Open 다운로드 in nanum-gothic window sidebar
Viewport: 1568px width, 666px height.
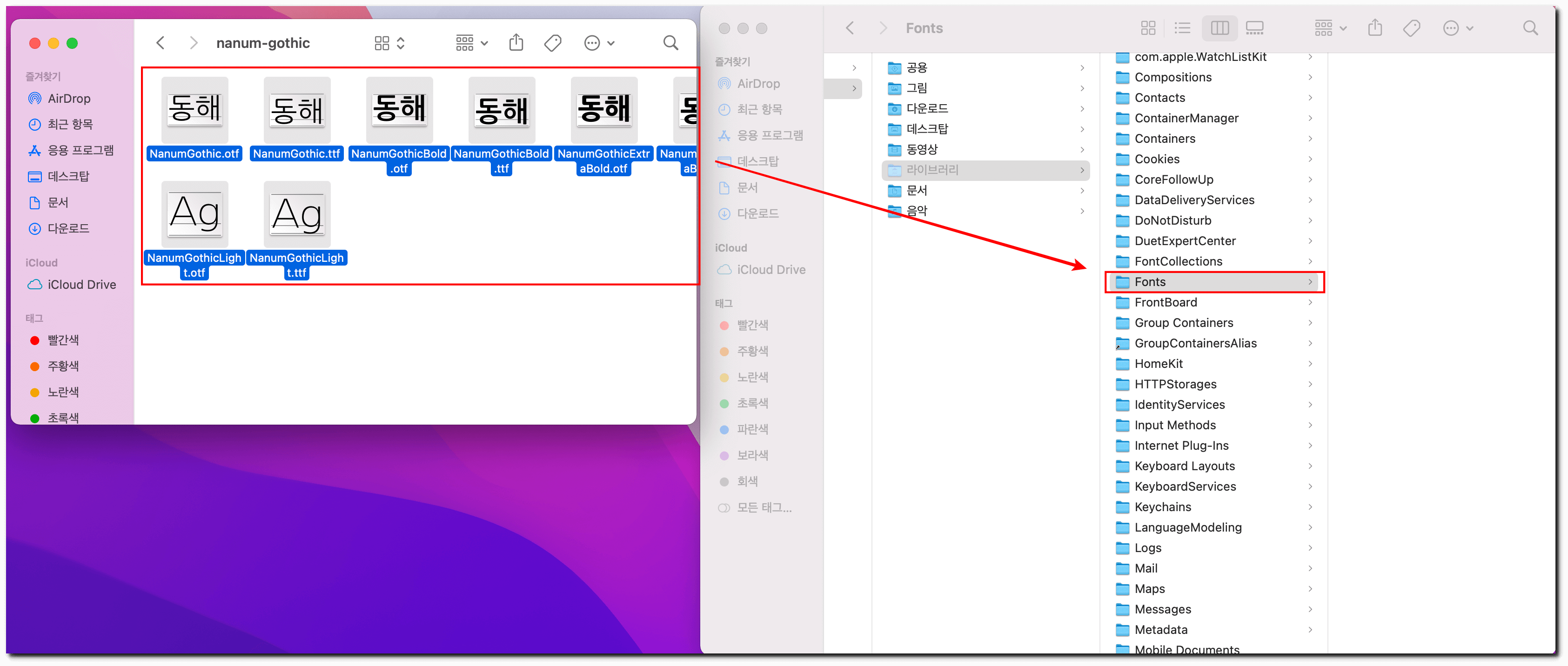pyautogui.click(x=59, y=228)
